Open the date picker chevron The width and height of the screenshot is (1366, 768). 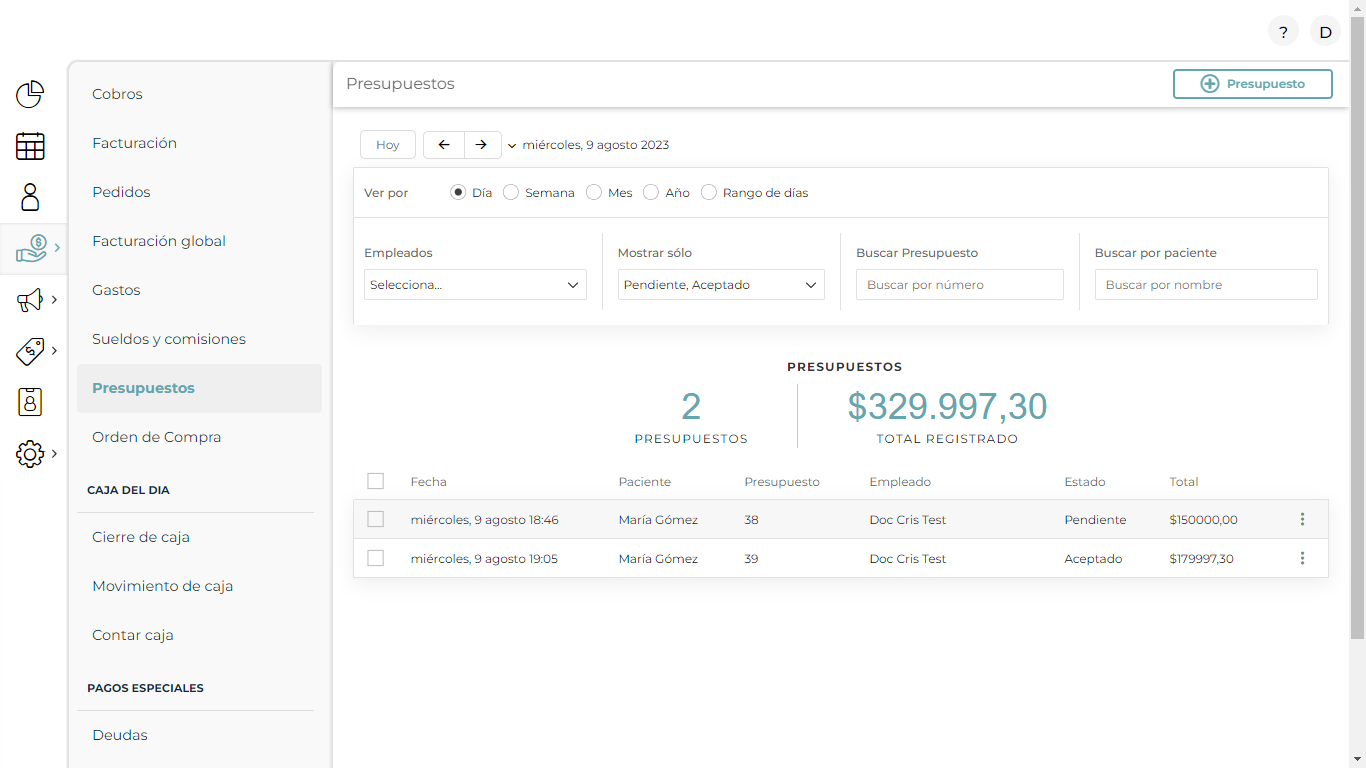coord(512,146)
